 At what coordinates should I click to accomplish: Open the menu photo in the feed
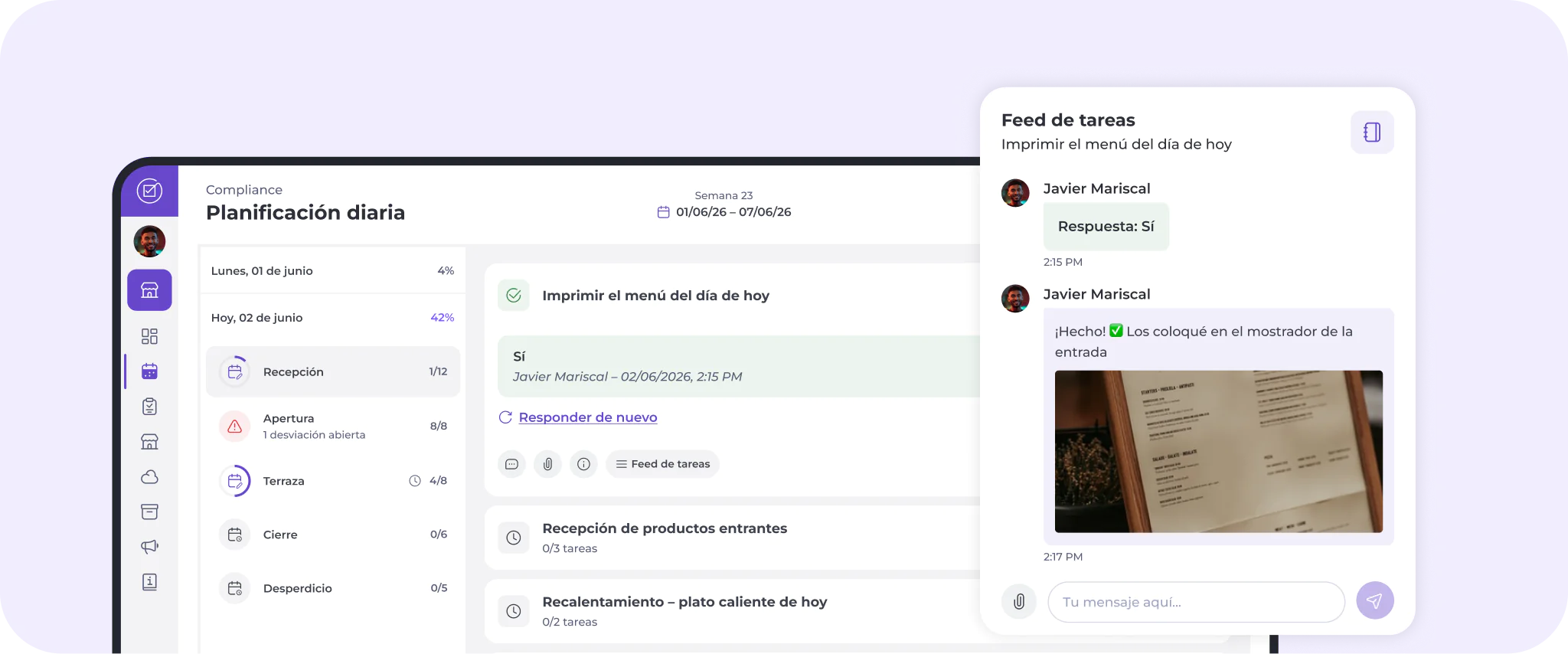(1218, 451)
